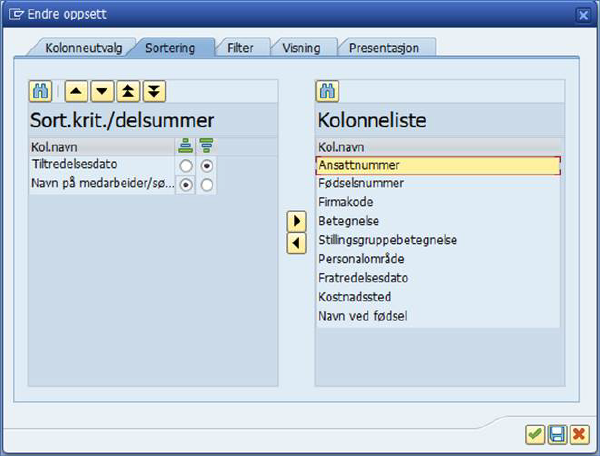Image resolution: width=600 pixels, height=456 pixels.
Task: Select Stillingsgruppebetegnelse in the column list
Action: pyautogui.click(x=438, y=240)
